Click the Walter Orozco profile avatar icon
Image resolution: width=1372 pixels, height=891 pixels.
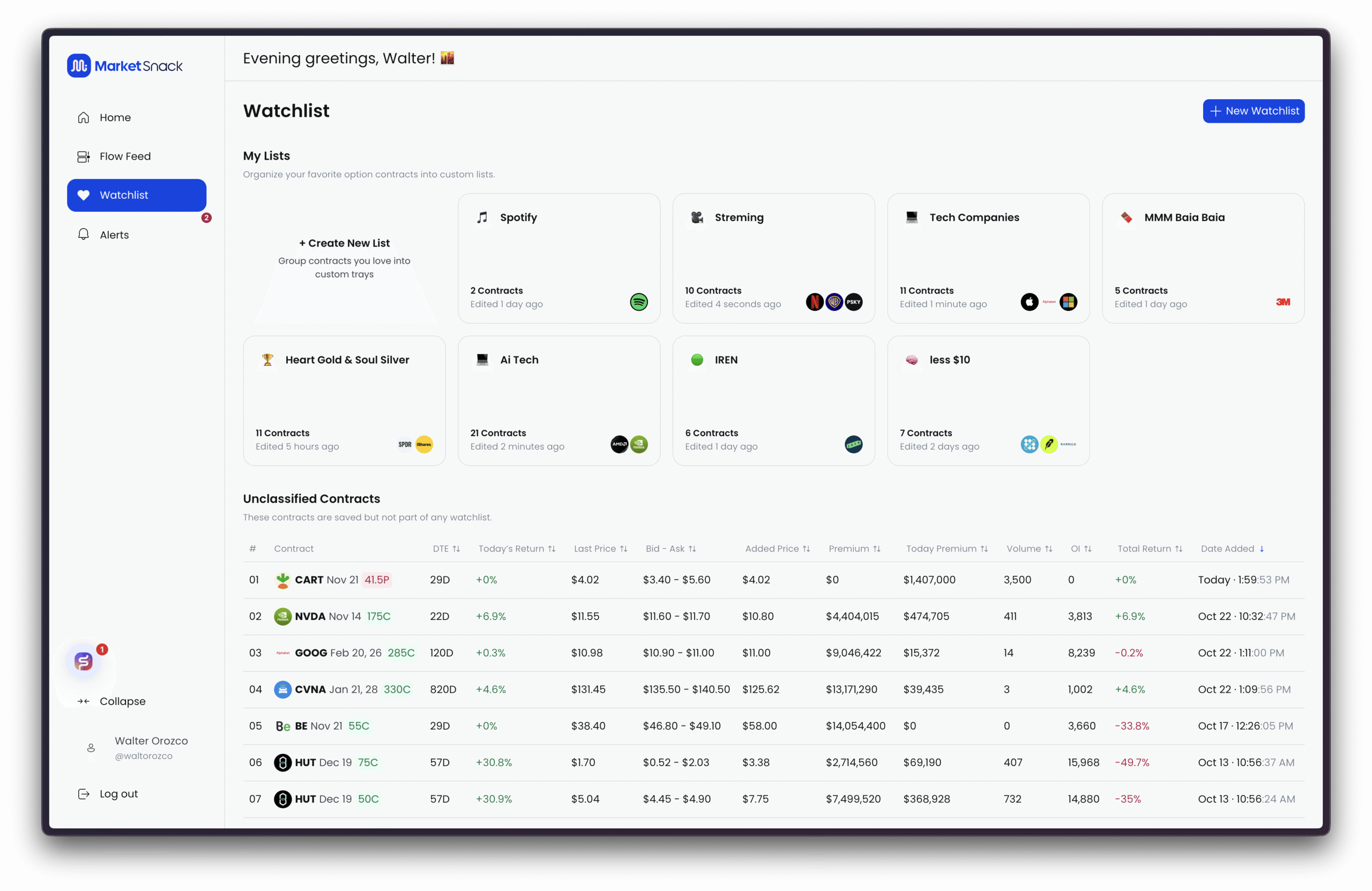click(x=91, y=747)
